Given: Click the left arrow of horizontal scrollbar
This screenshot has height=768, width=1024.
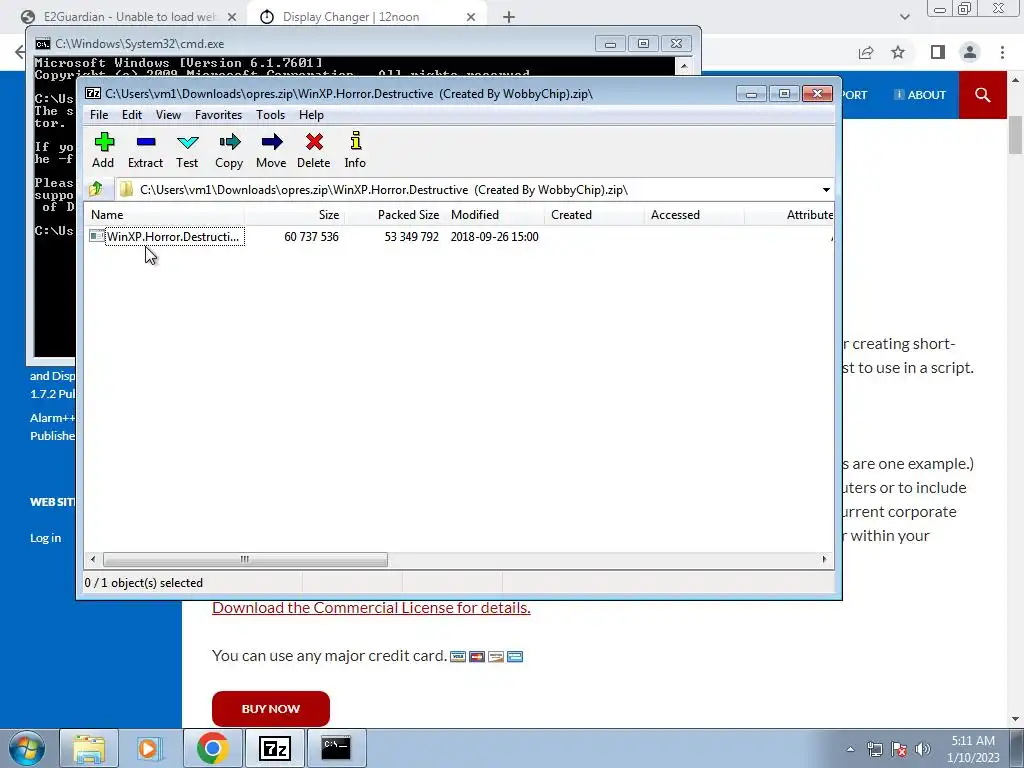Looking at the screenshot, I should [x=93, y=560].
